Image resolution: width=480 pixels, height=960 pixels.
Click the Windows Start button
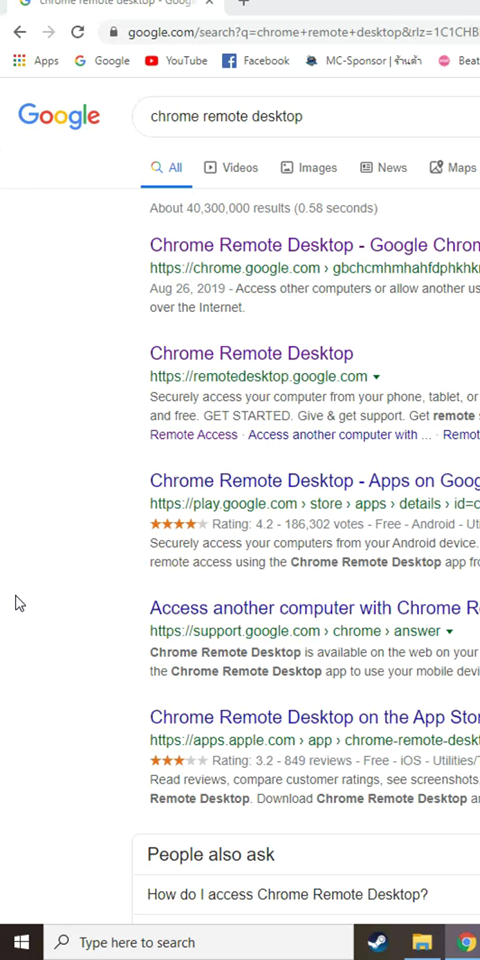pyautogui.click(x=21, y=942)
